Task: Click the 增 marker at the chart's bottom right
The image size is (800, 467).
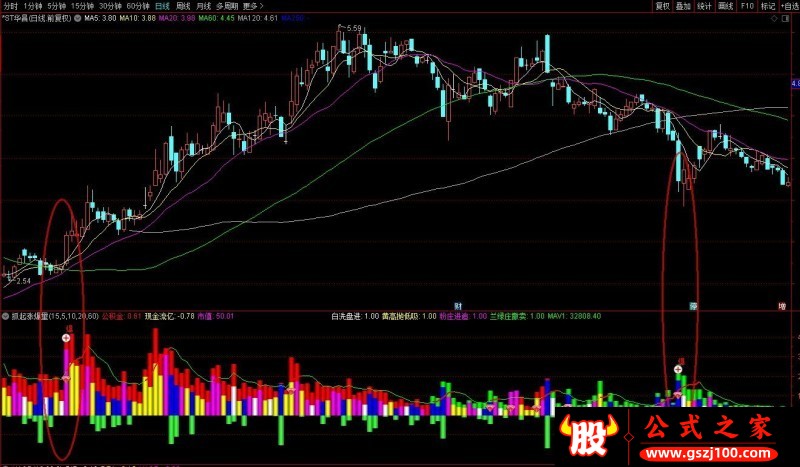Action: click(x=782, y=306)
